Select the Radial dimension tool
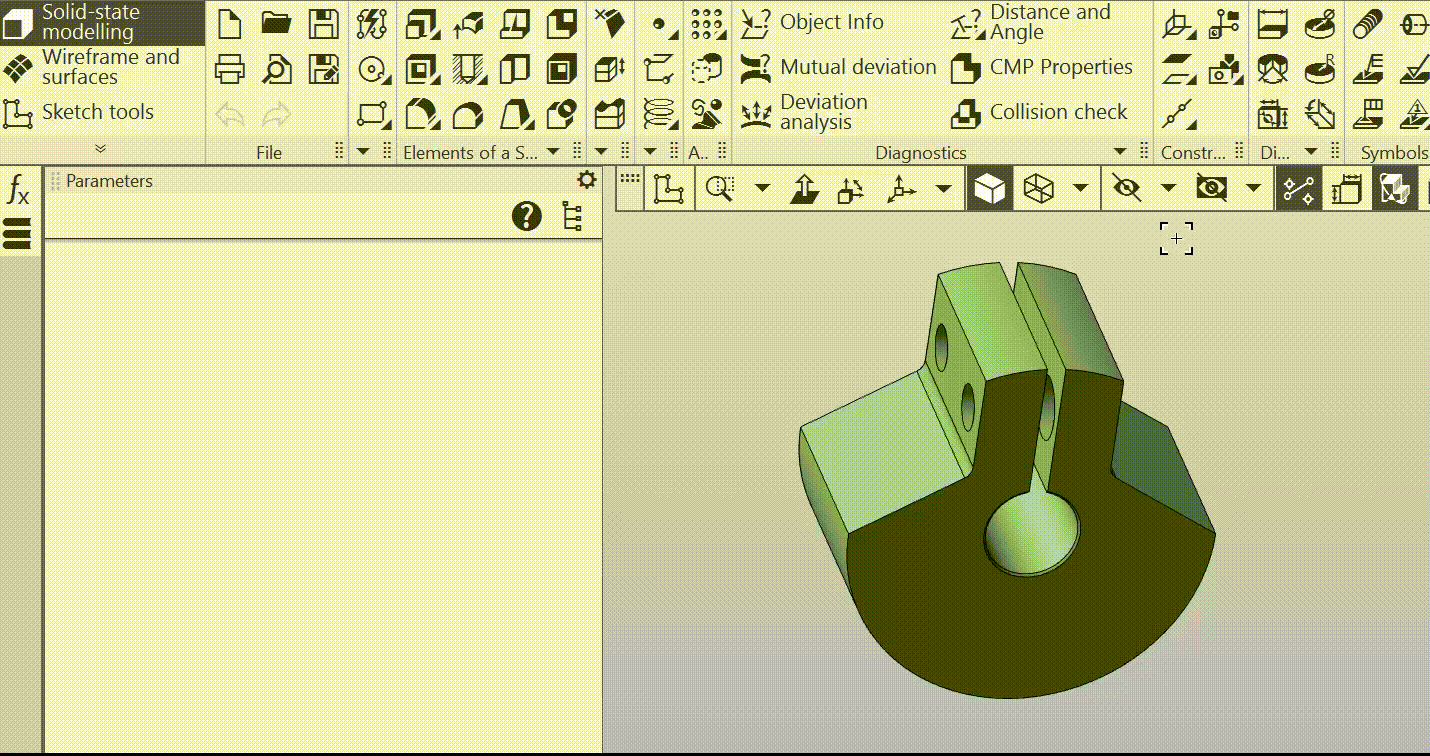The width and height of the screenshot is (1430, 756). (x=1320, y=69)
